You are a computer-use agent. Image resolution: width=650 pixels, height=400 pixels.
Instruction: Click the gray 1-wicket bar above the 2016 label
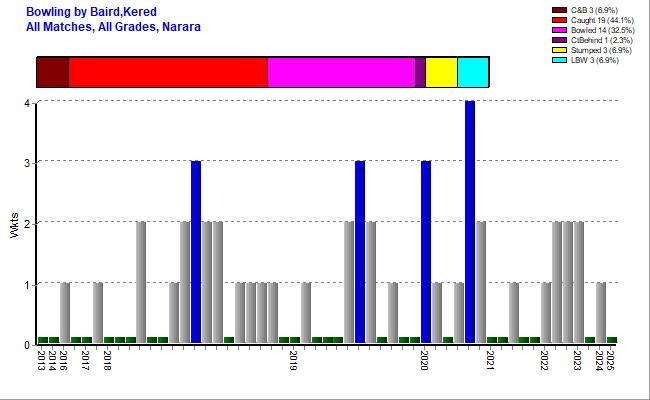coord(65,313)
